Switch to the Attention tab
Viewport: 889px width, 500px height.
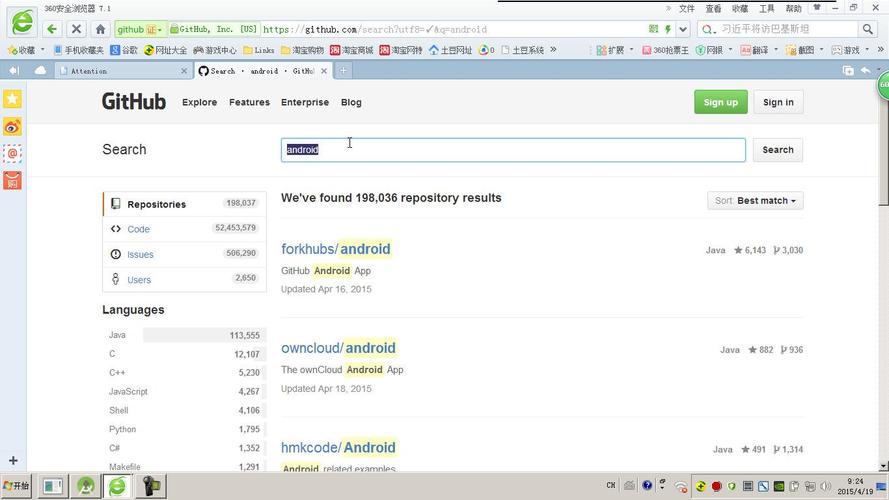[x=123, y=71]
